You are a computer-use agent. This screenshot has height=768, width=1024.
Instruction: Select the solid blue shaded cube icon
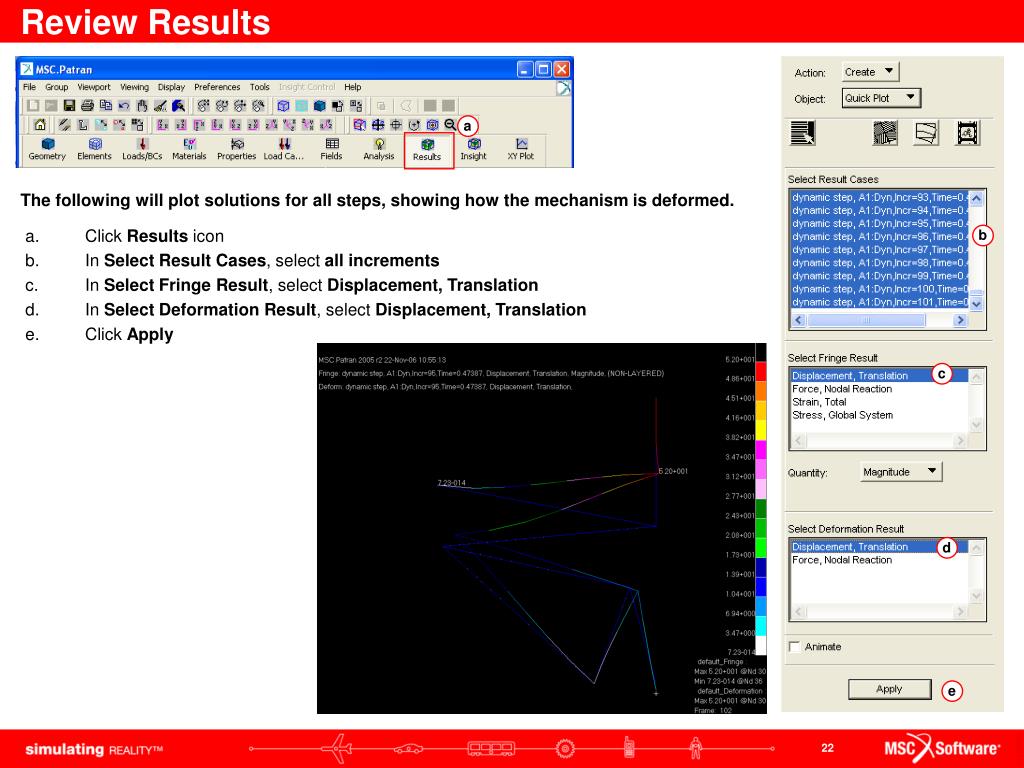[319, 105]
